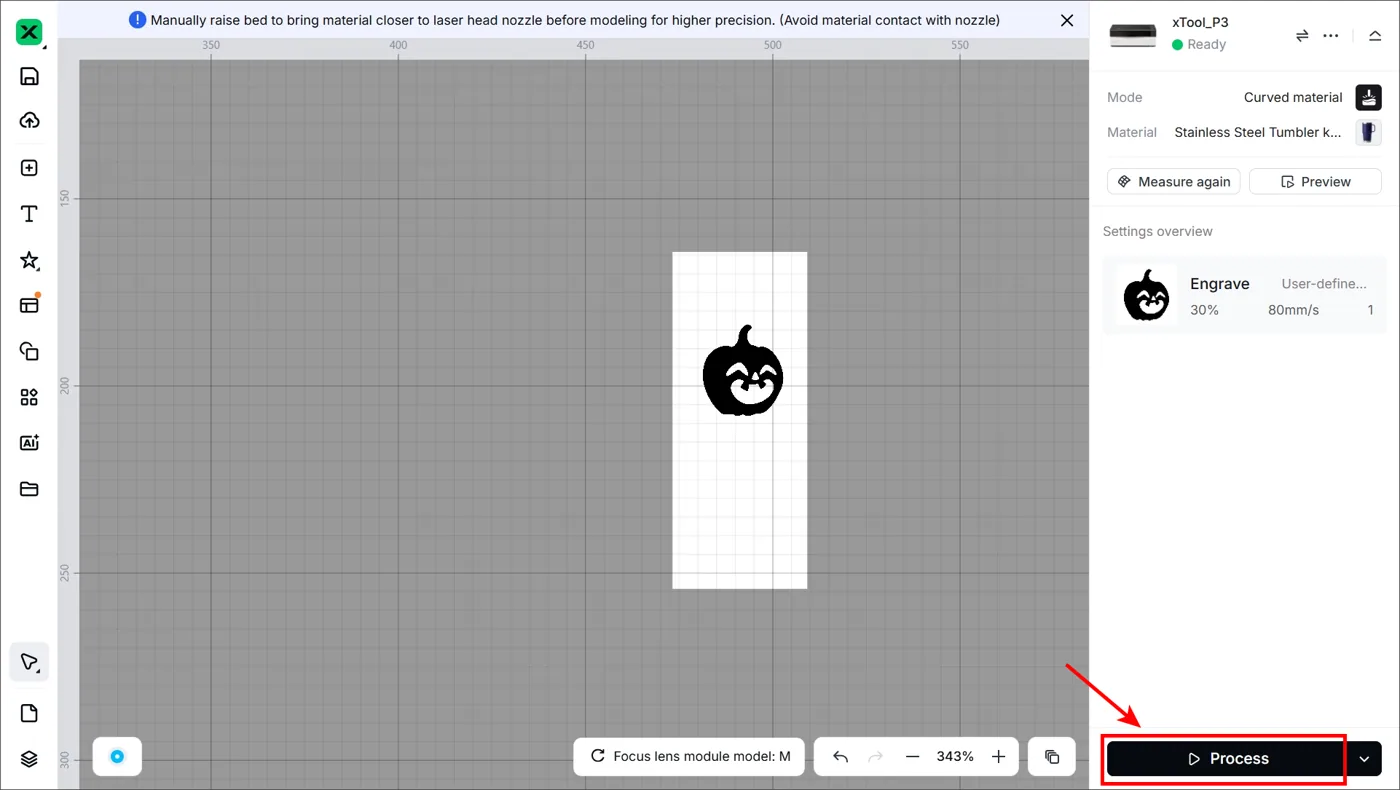Click Curved material mode text
The image size is (1400, 790).
1293,97
